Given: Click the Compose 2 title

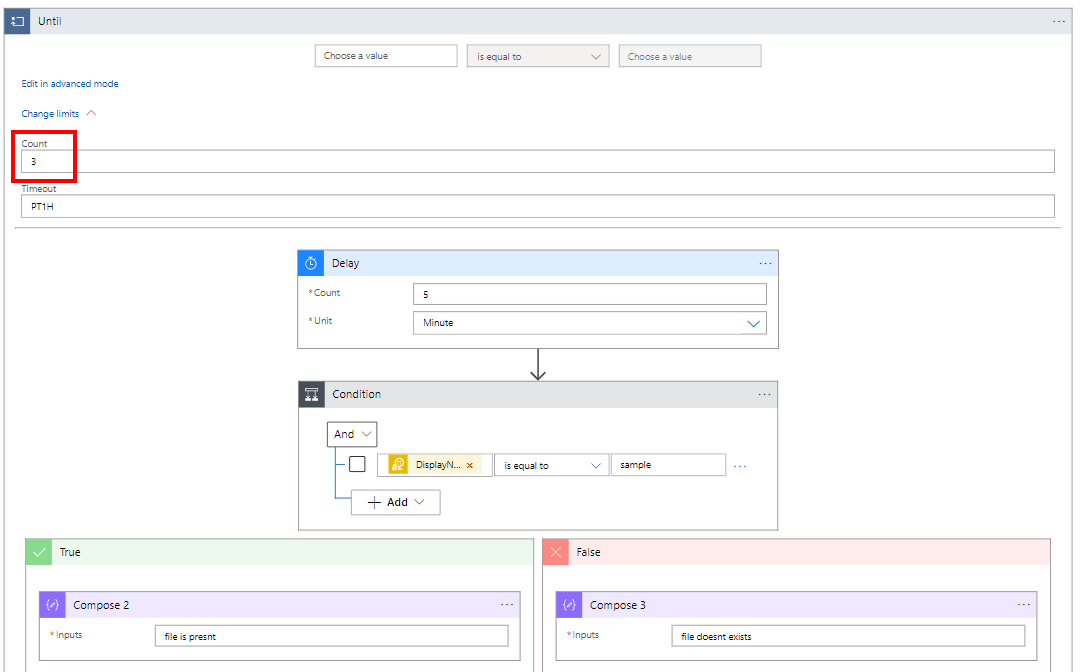Looking at the screenshot, I should pos(101,605).
